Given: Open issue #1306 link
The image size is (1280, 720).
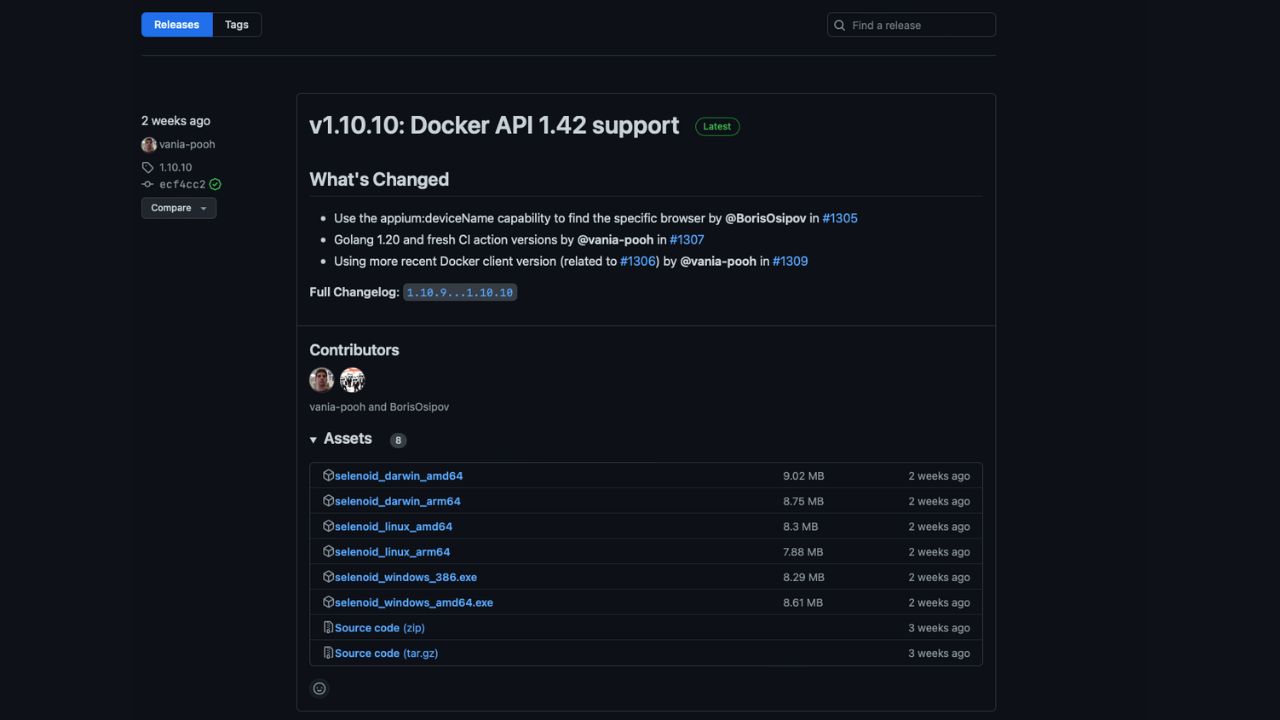Looking at the screenshot, I should (638, 261).
